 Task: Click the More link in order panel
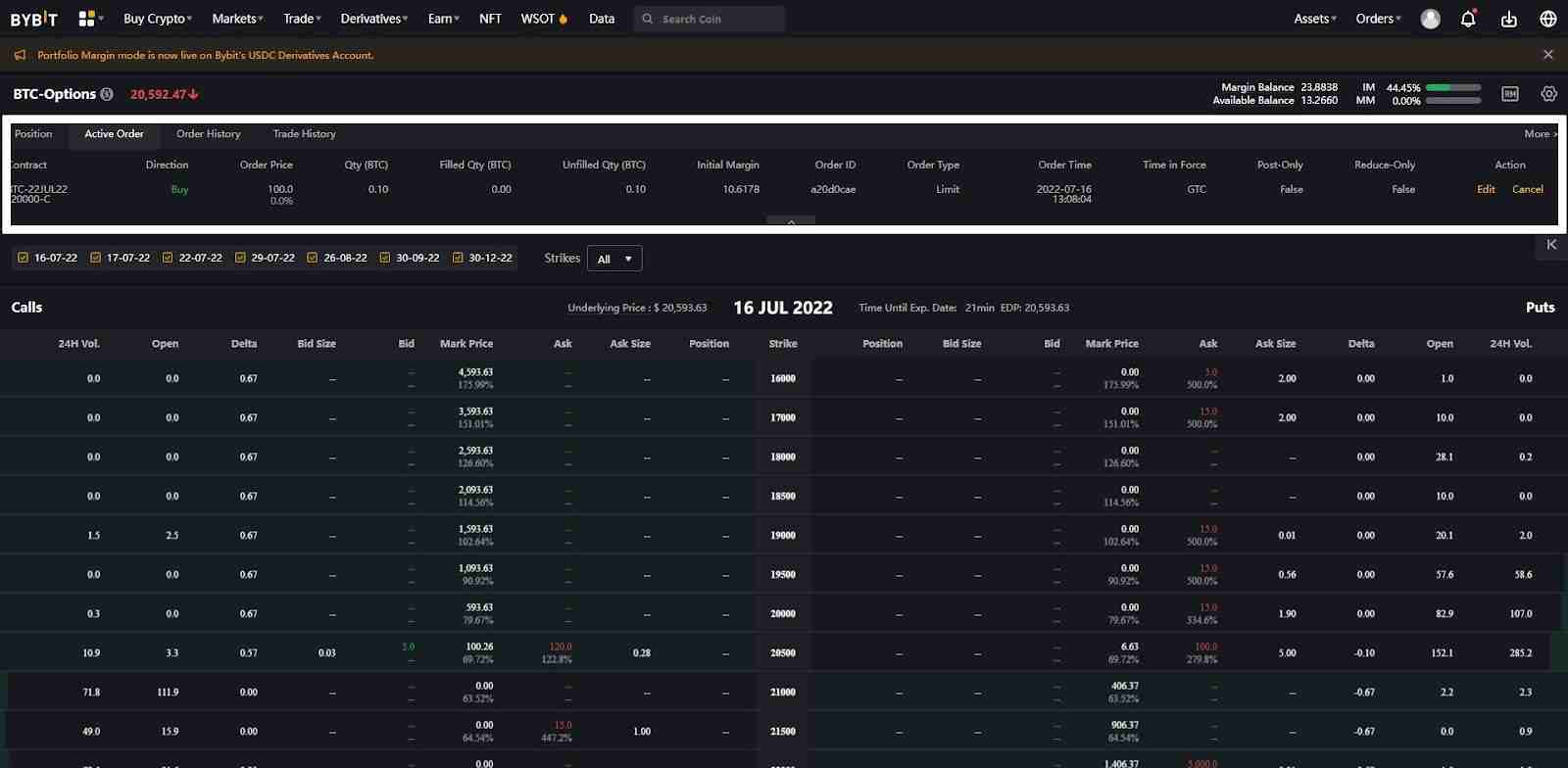1540,134
